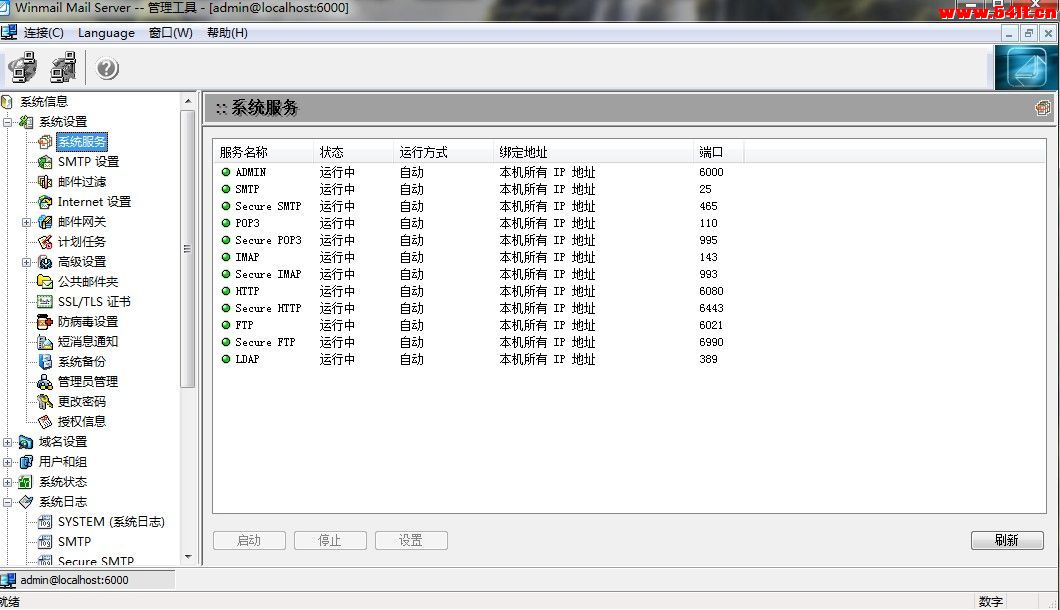Open the Language menu
Screen dimensions: 1060x610
(x=106, y=33)
